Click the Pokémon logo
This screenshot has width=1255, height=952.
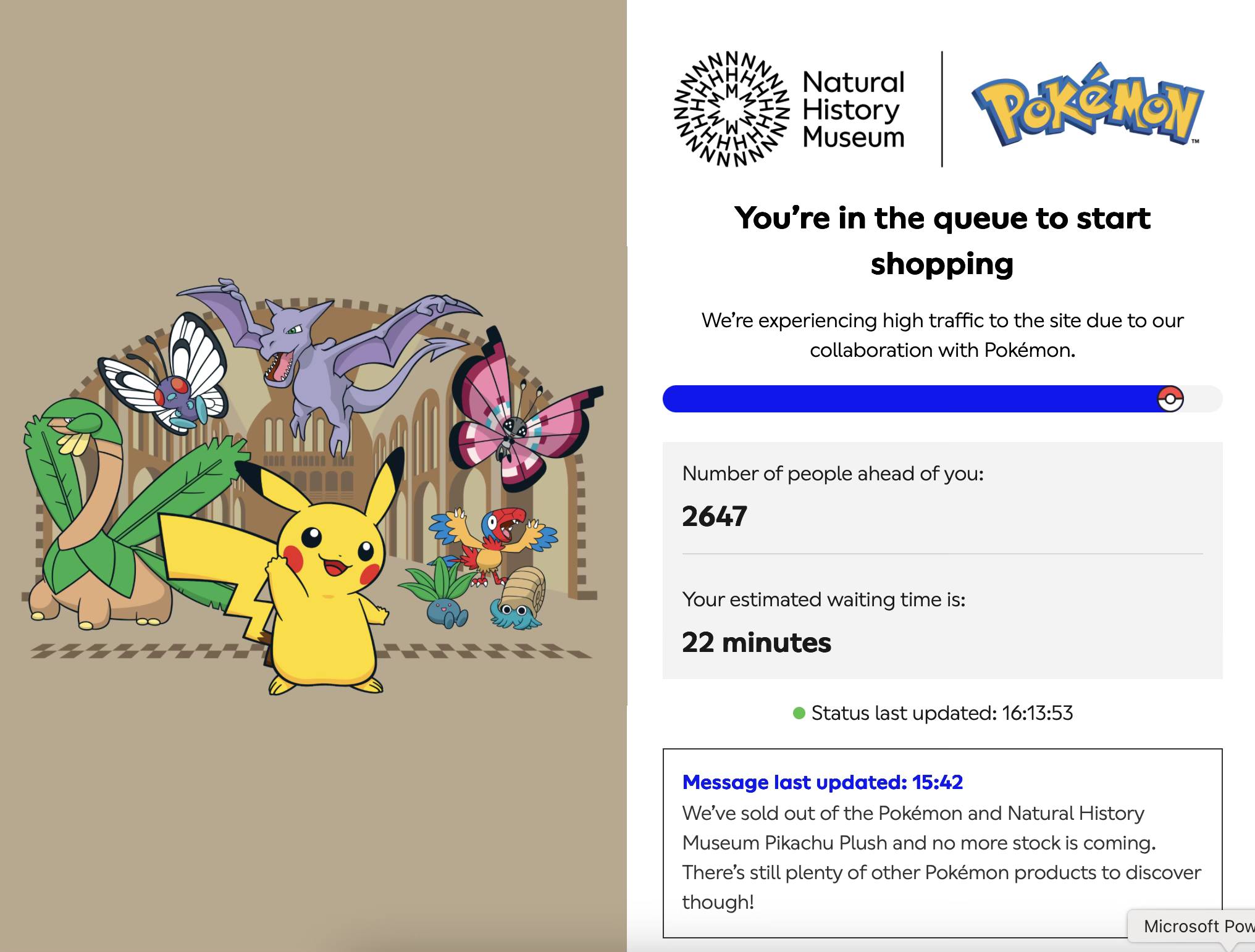click(1087, 106)
